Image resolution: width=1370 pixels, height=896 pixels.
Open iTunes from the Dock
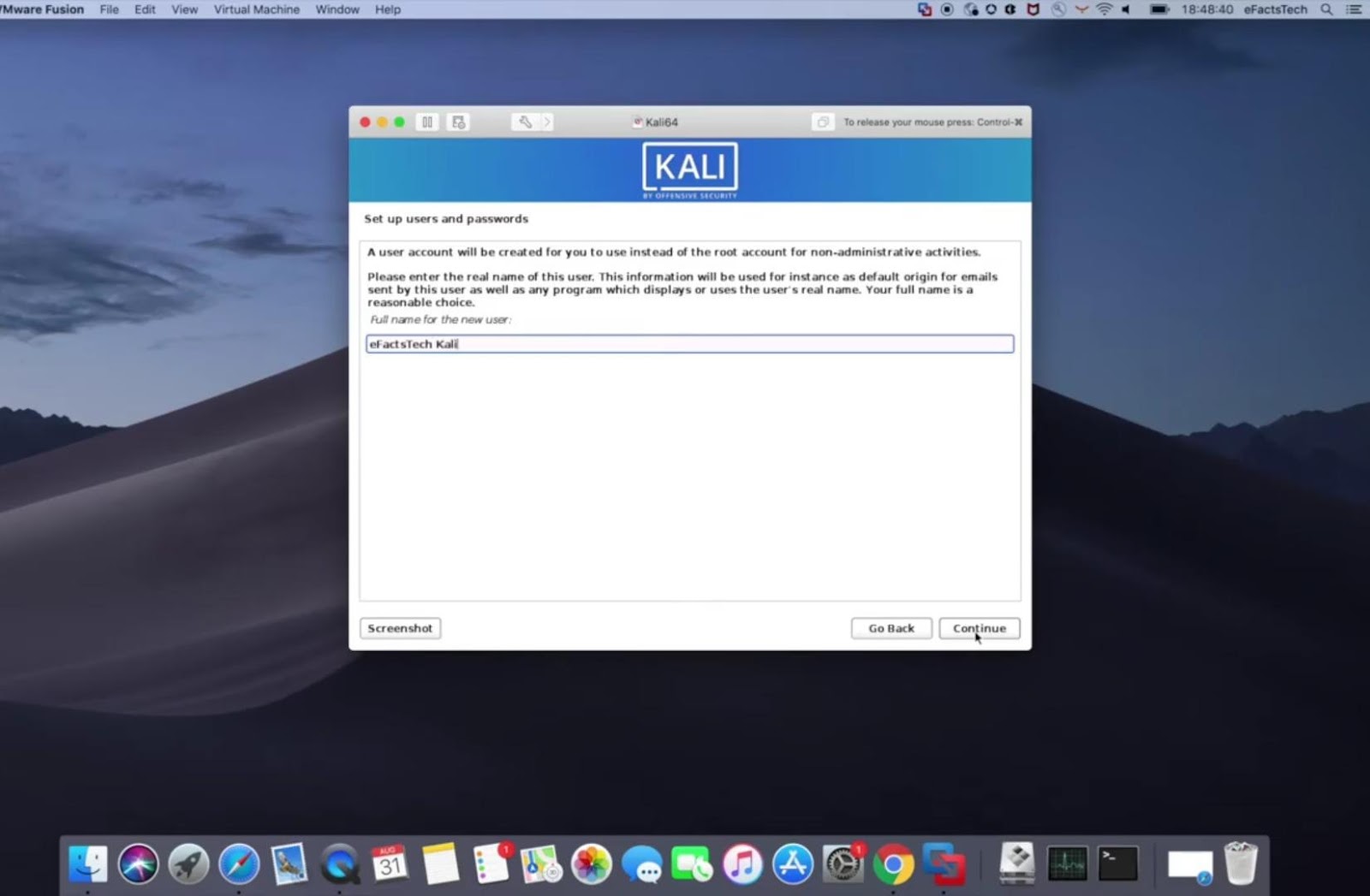(x=742, y=863)
